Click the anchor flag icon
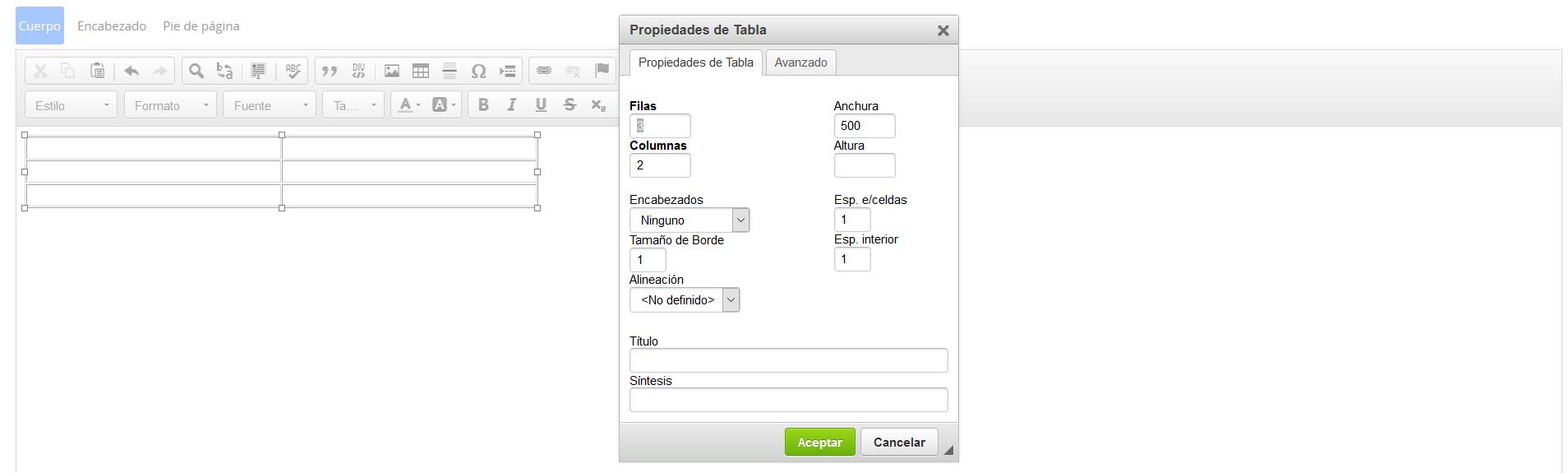Viewport: 1568px width, 473px height. point(602,71)
